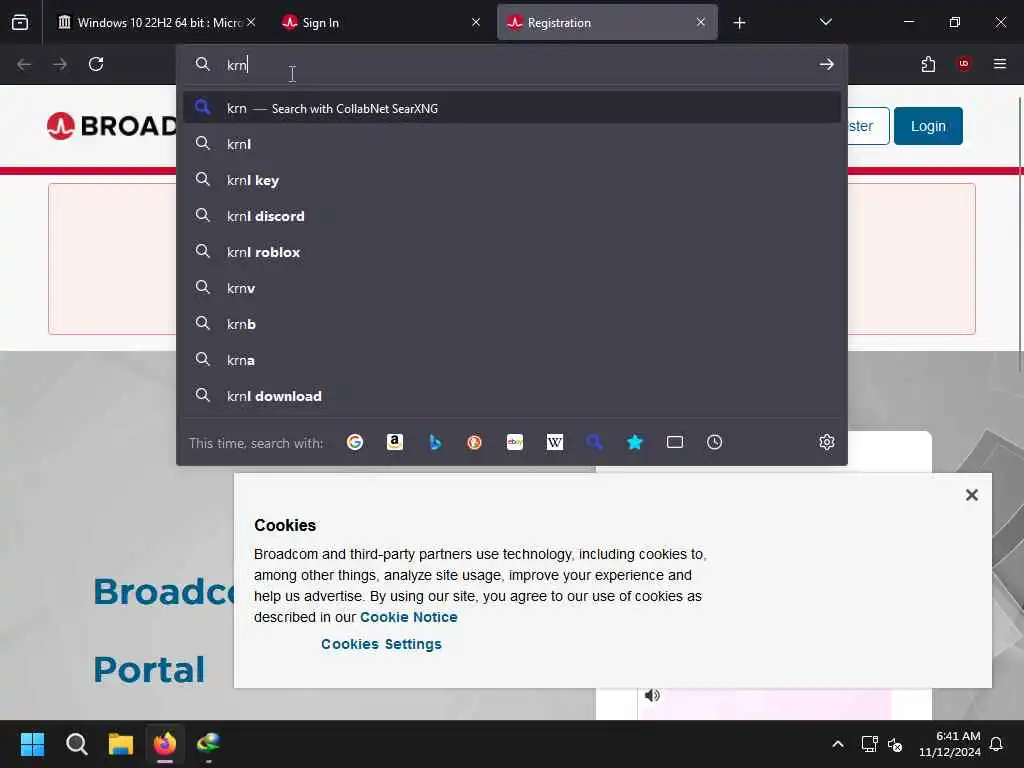Search this time with eBay
1024x768 pixels.
click(515, 442)
